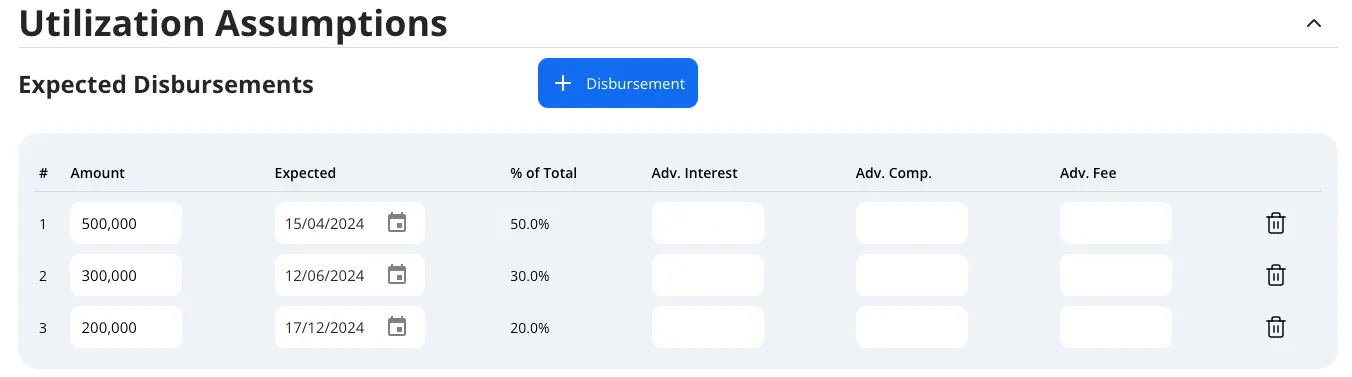Focus Adv. Comp. field in row 3
This screenshot has height=377, width=1352.
[x=912, y=327]
